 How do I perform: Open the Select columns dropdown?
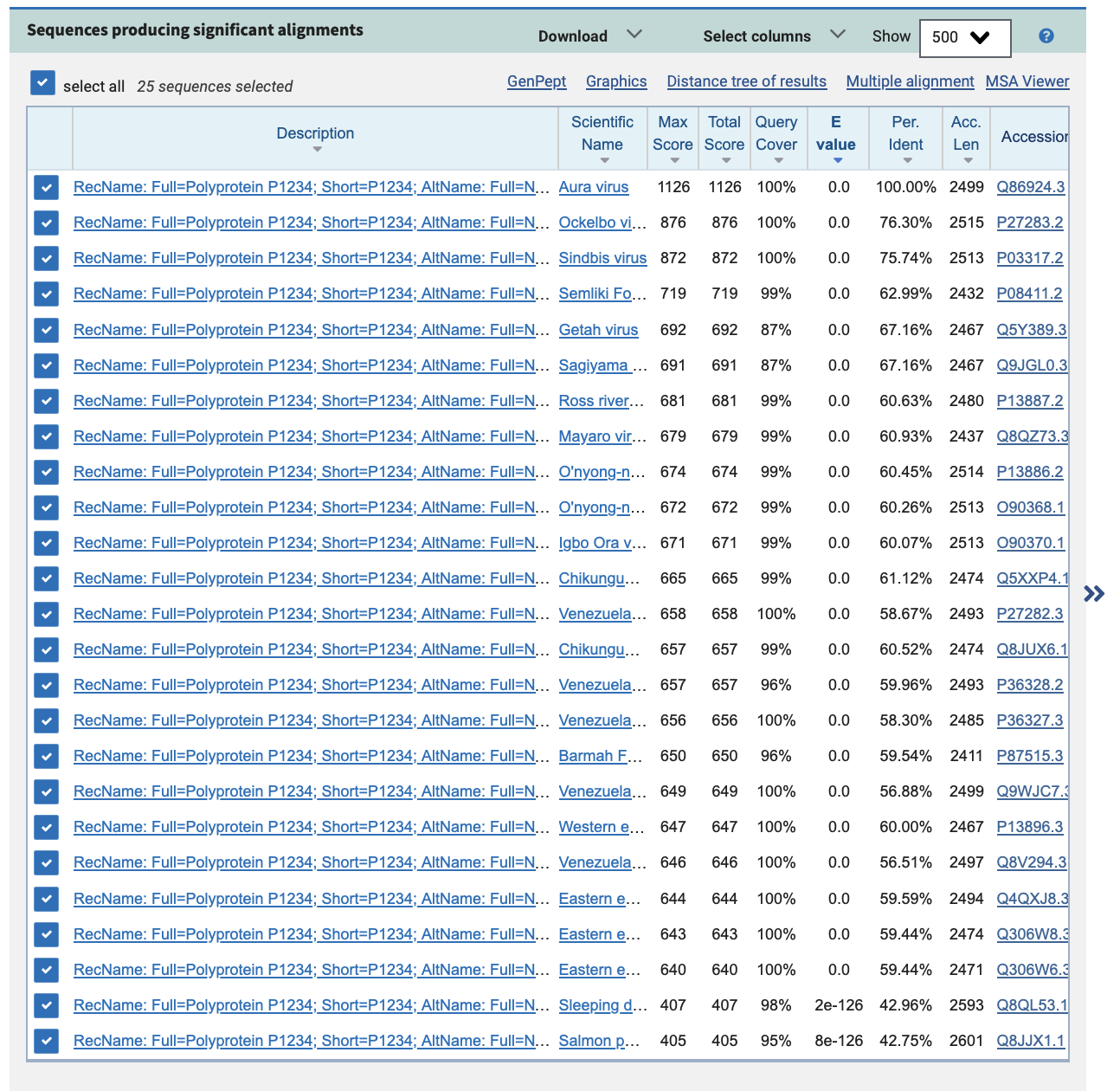[773, 36]
